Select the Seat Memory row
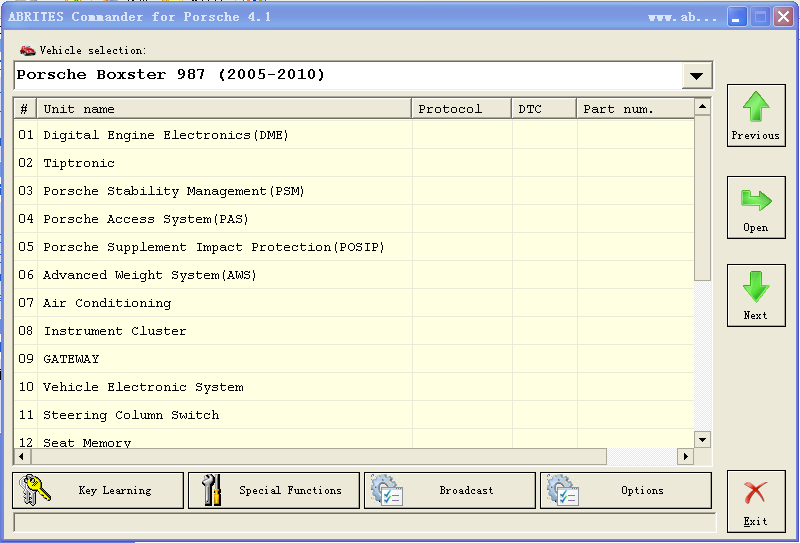Image resolution: width=800 pixels, height=543 pixels. [354, 439]
